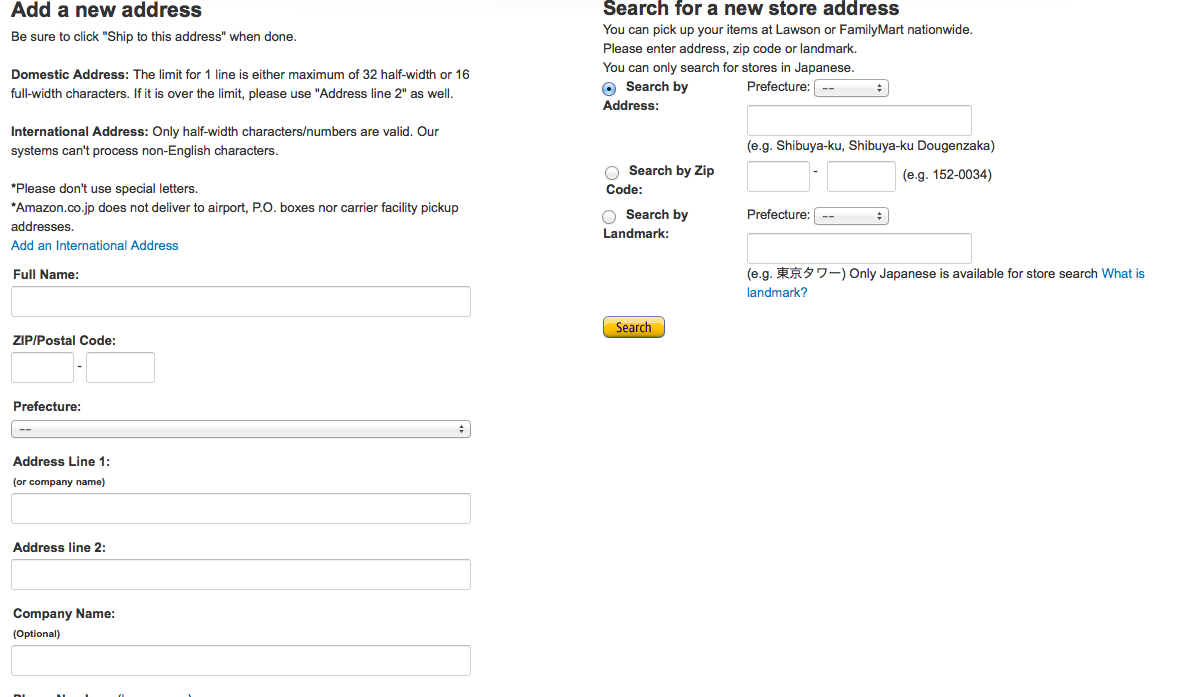Open Prefecture dropdown for address search
The image size is (1180, 697).
[x=851, y=88]
